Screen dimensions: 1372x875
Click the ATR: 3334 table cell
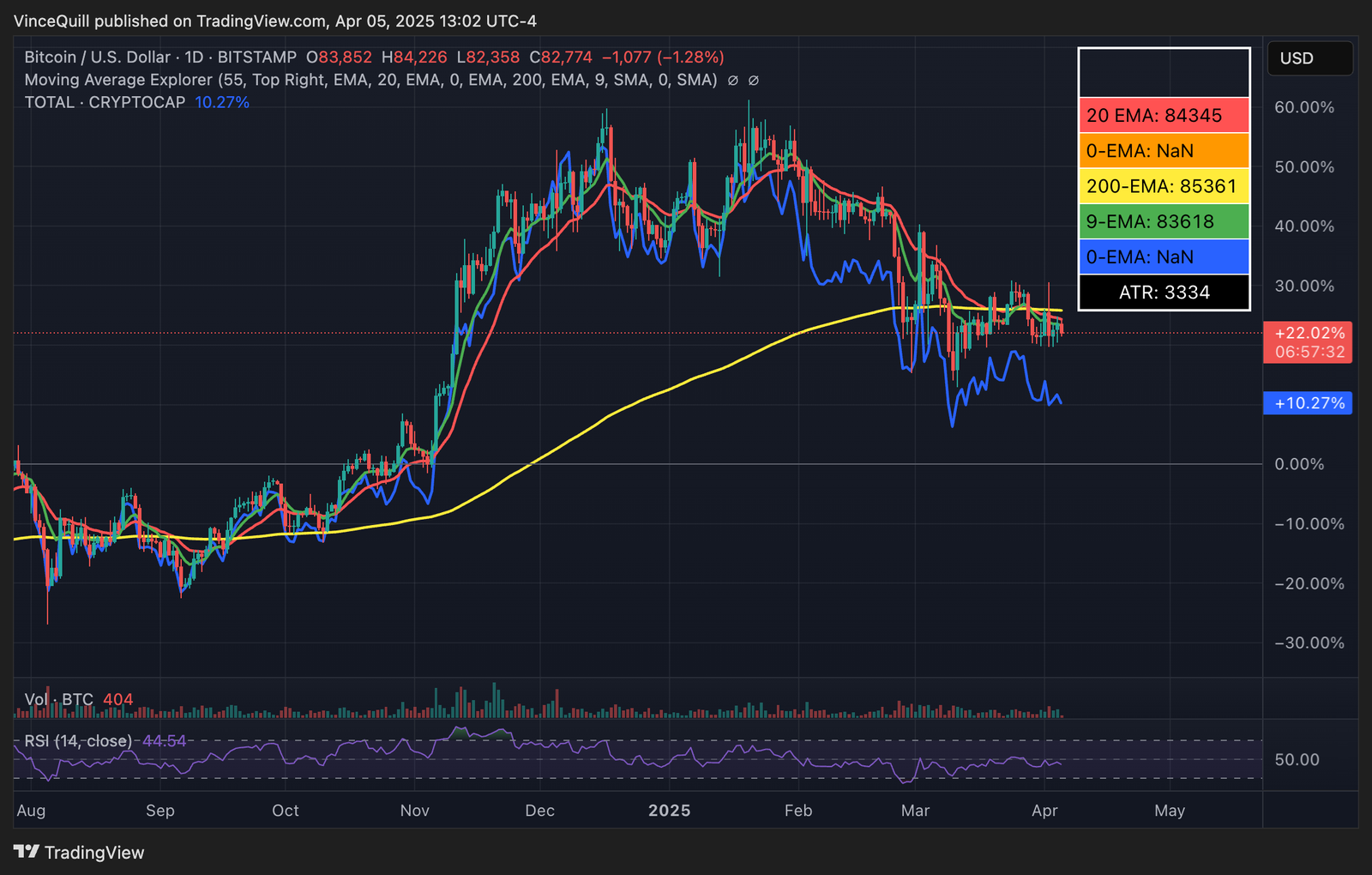tap(1164, 293)
